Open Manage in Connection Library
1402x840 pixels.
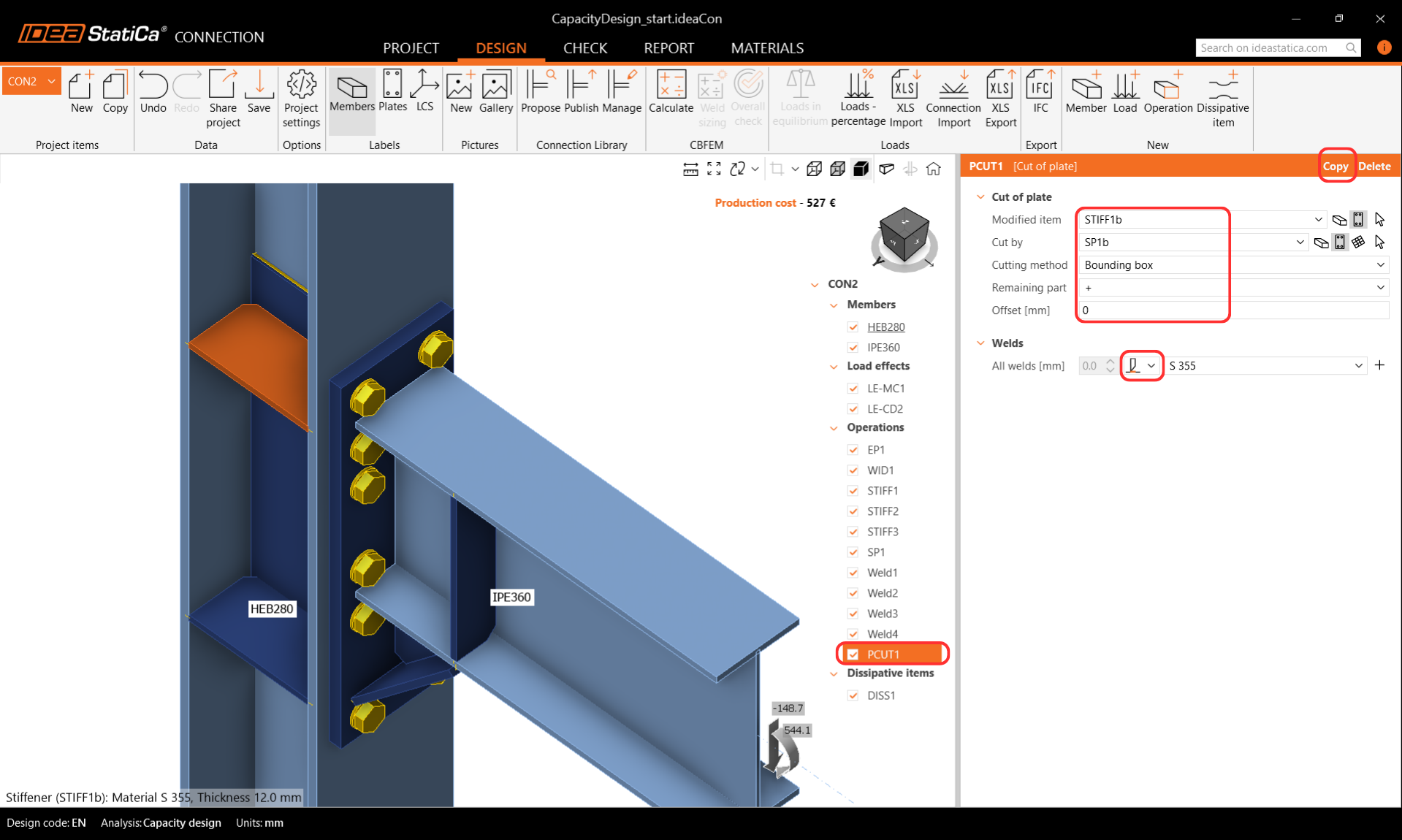pos(622,92)
